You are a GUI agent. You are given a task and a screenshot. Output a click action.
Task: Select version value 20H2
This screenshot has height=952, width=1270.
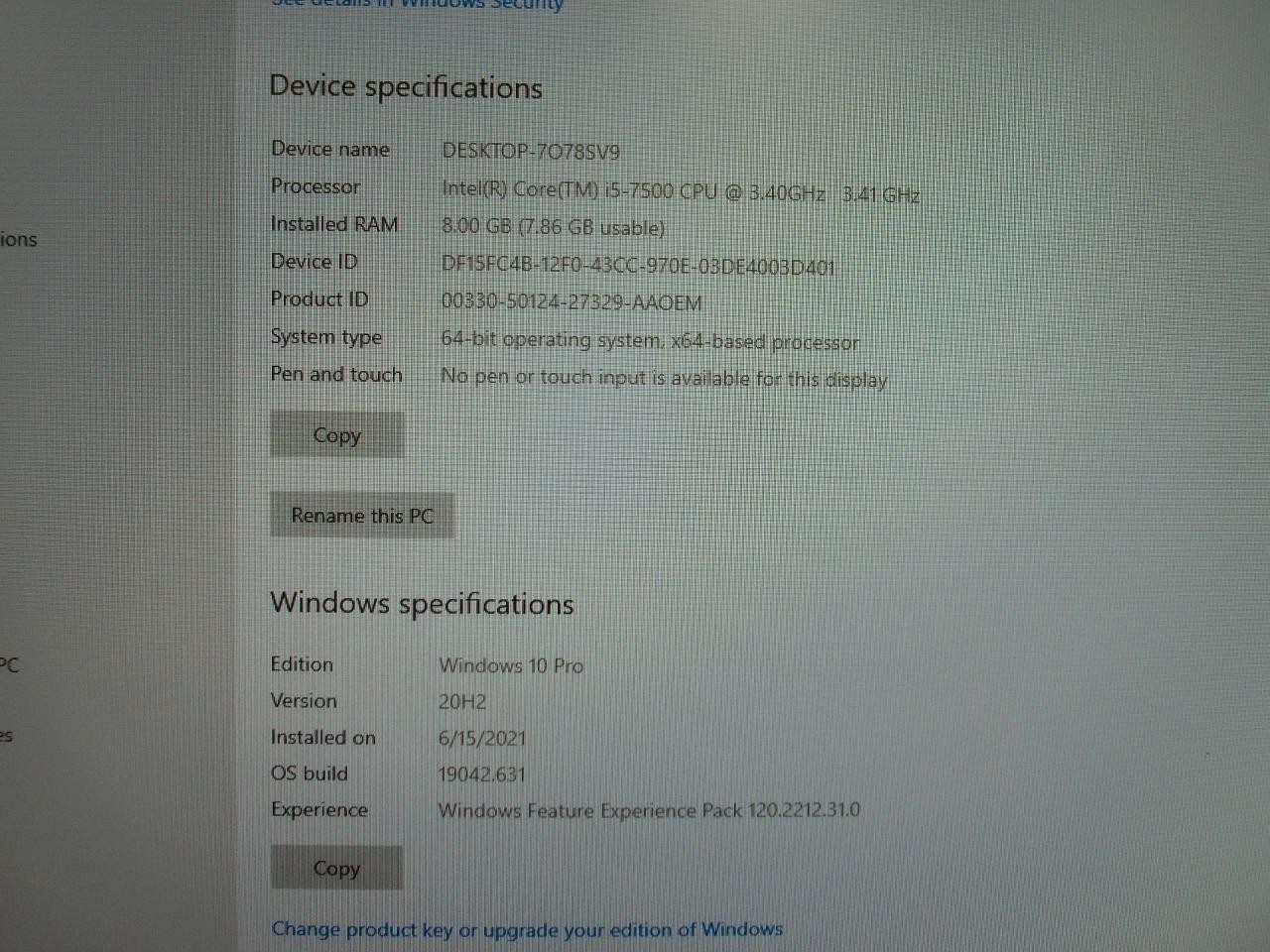[x=462, y=702]
